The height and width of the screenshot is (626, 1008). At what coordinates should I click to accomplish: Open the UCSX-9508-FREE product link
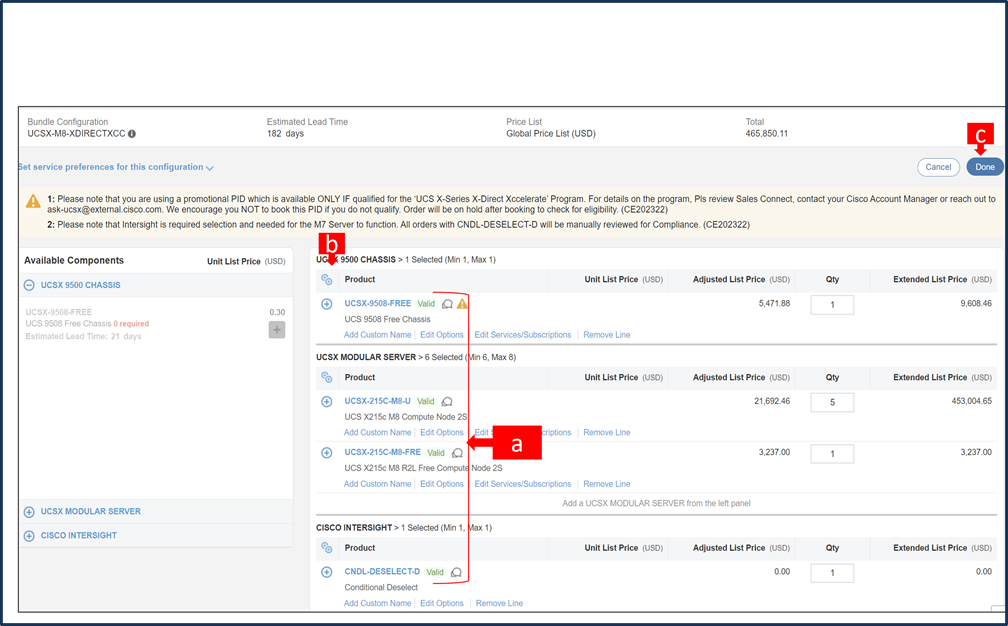(377, 303)
